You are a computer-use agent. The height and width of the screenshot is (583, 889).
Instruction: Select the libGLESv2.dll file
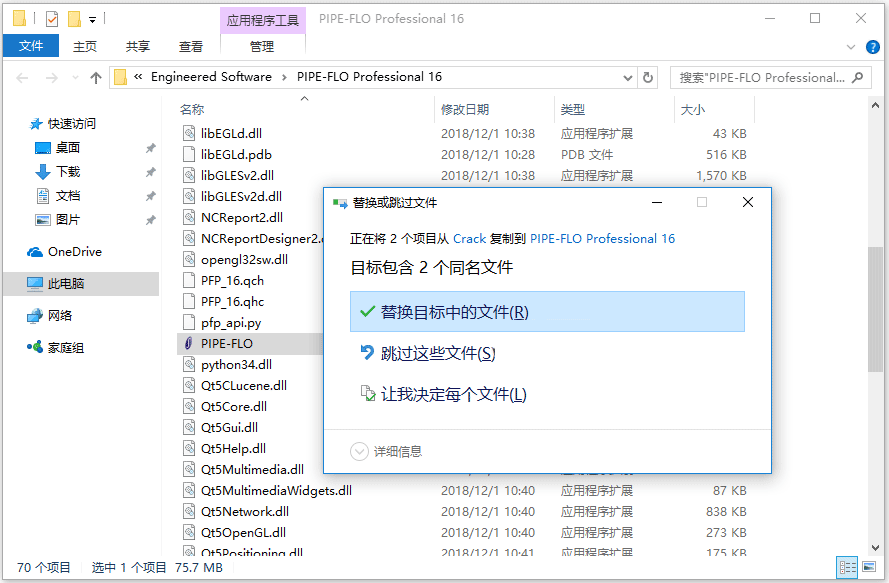(x=237, y=175)
